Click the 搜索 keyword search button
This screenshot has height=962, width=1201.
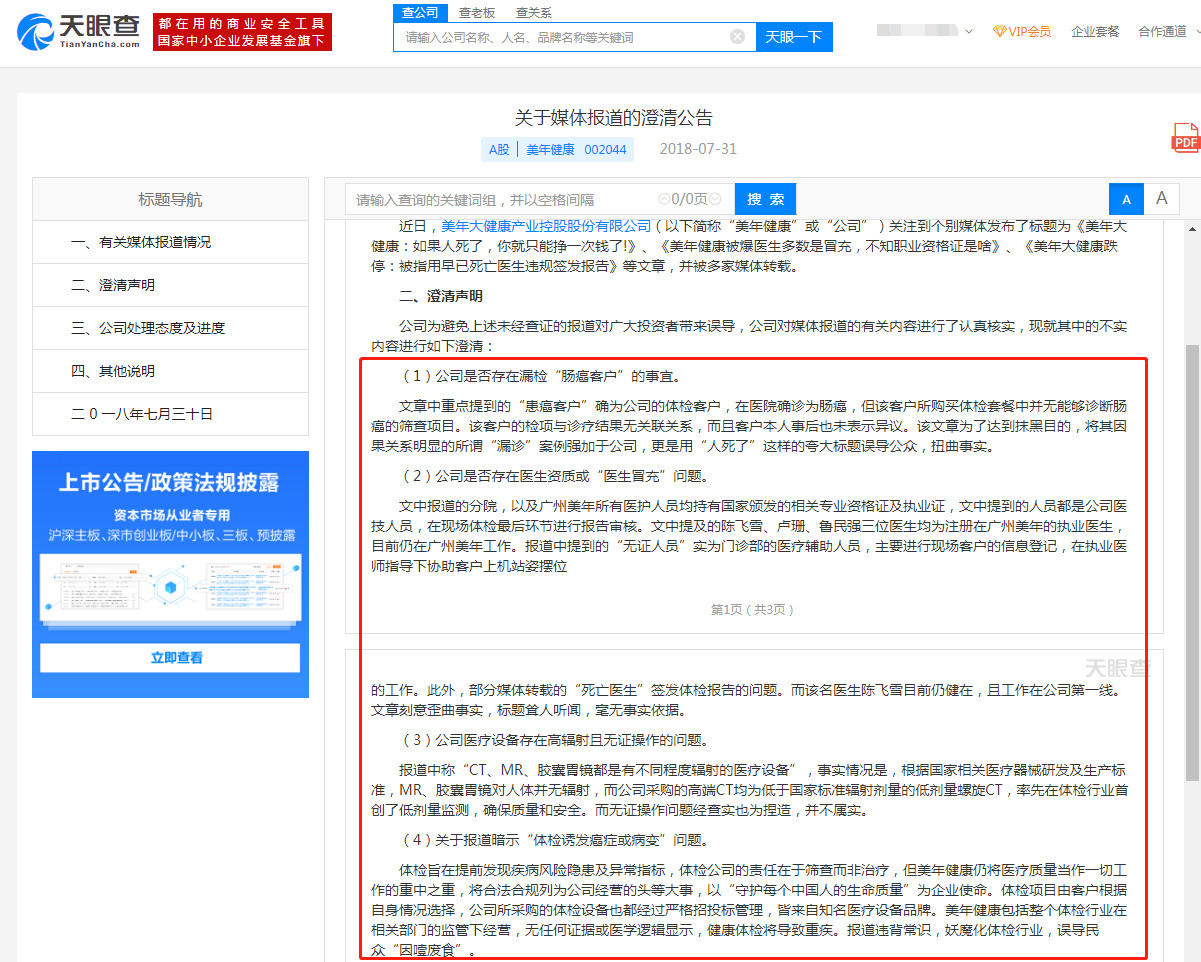766,199
